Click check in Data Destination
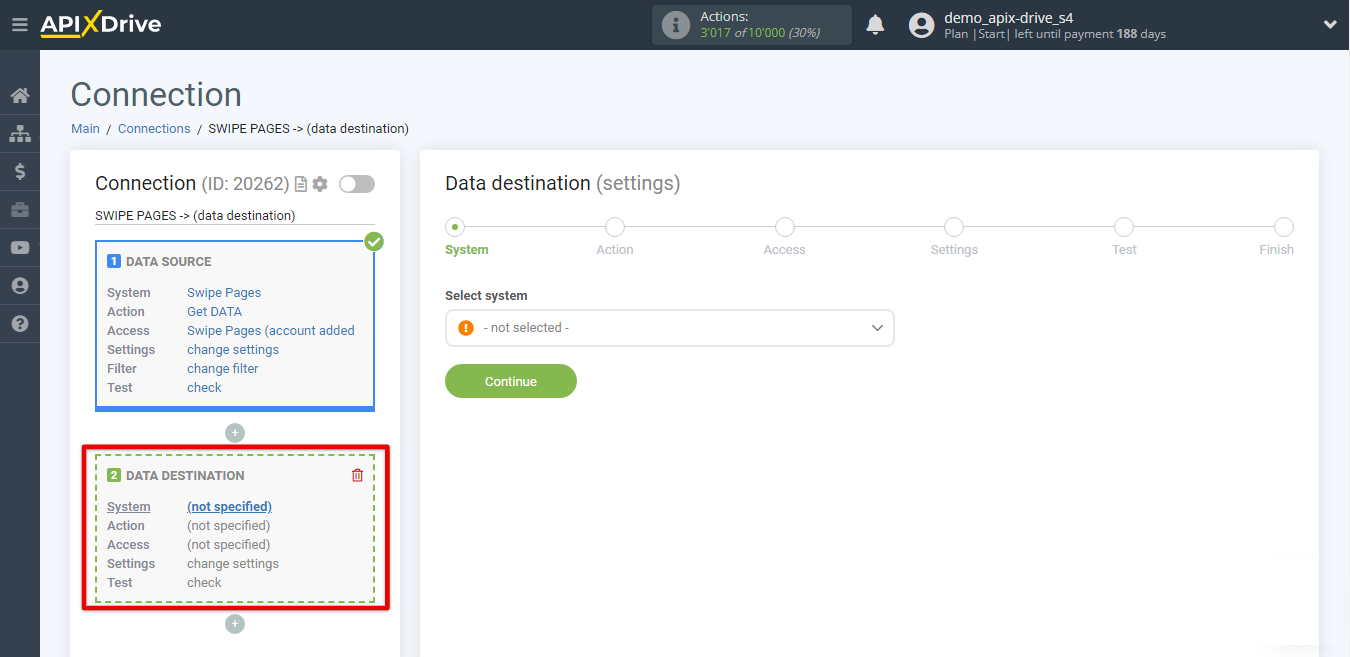This screenshot has width=1350, height=657. coord(204,583)
